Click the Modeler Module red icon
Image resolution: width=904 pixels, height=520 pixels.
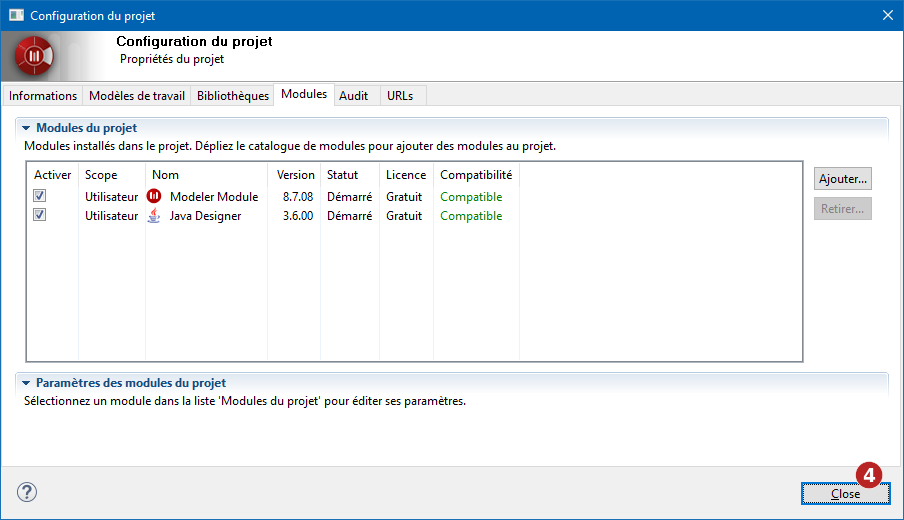154,196
